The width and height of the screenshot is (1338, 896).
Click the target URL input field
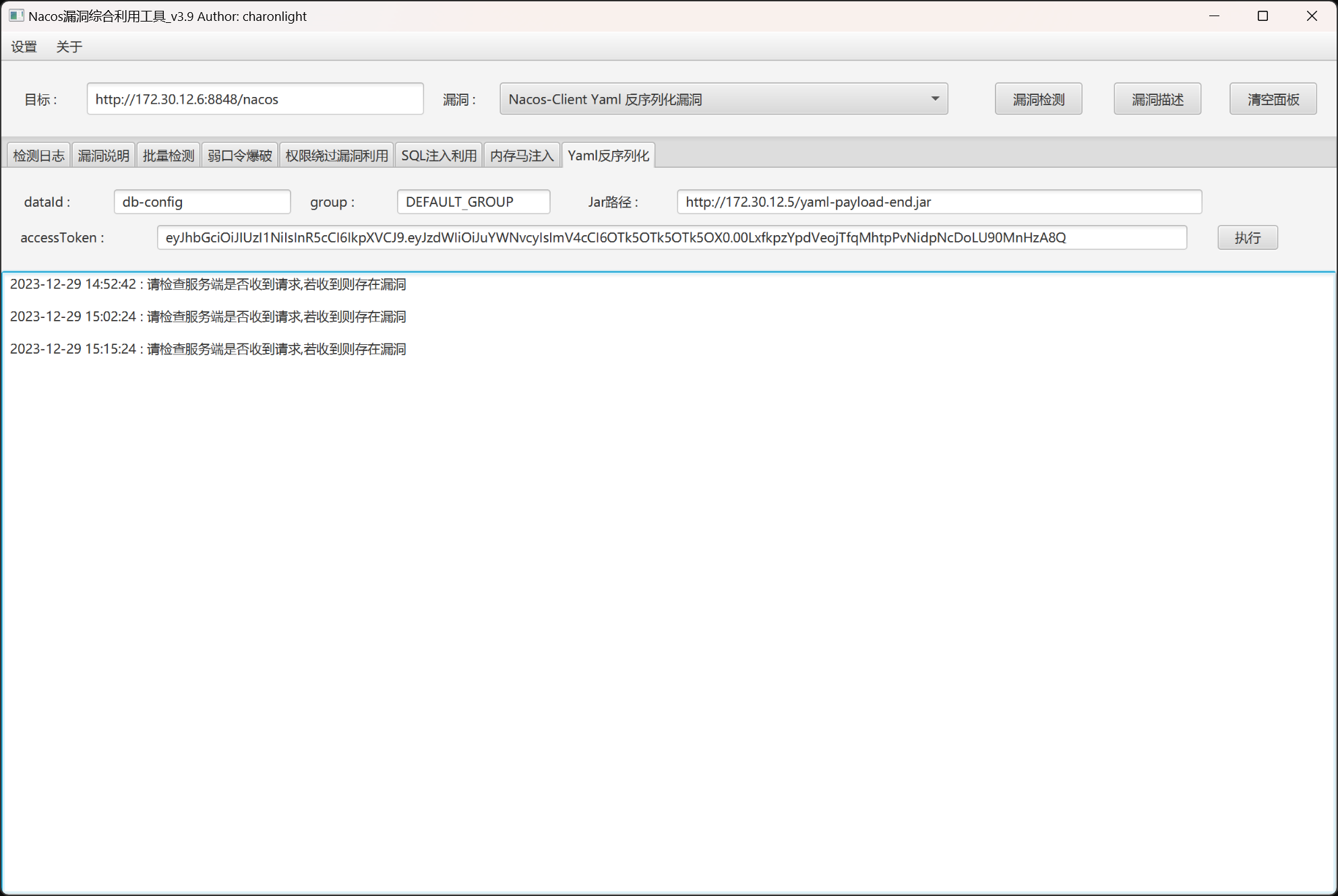[x=255, y=99]
